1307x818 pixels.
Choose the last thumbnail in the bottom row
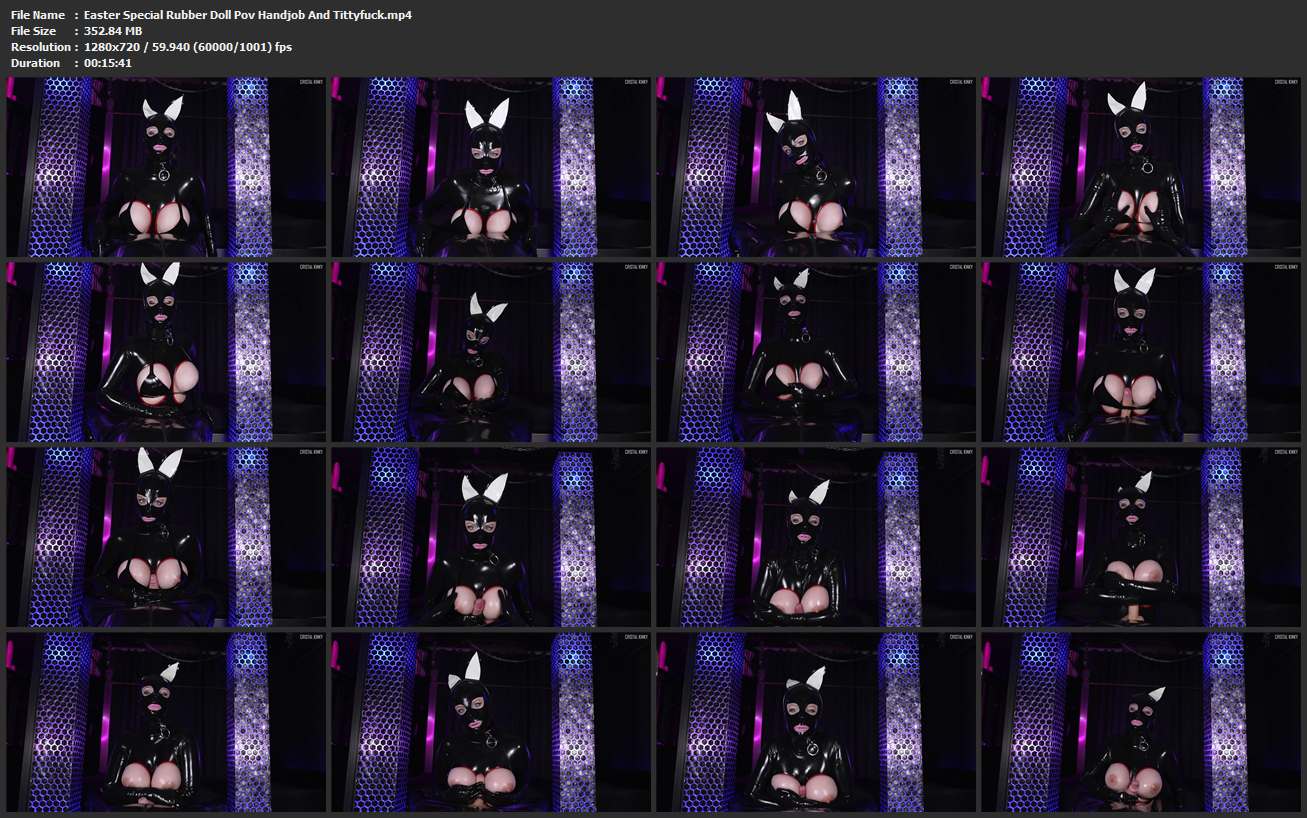coord(1141,721)
